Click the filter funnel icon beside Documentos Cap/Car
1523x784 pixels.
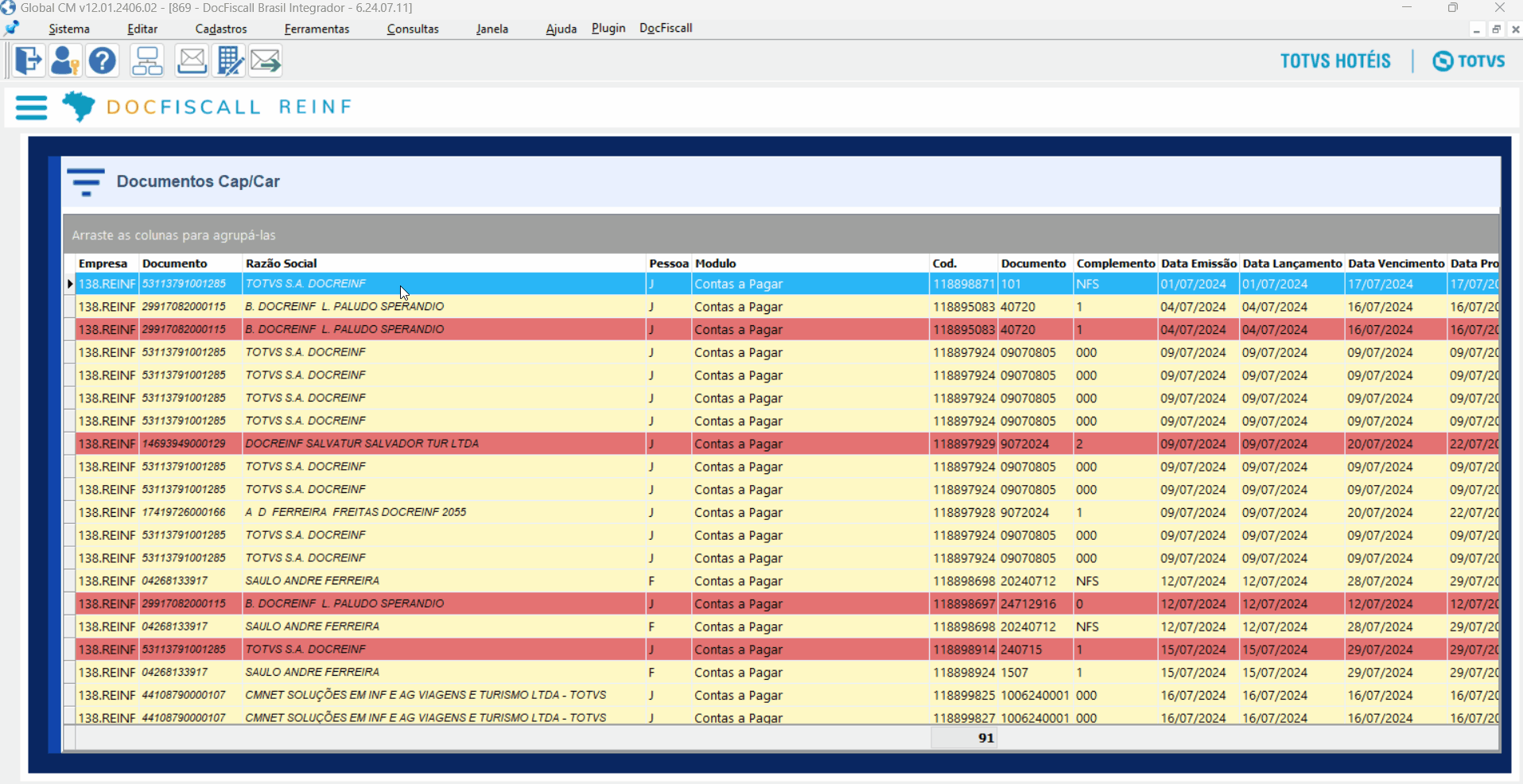[86, 181]
